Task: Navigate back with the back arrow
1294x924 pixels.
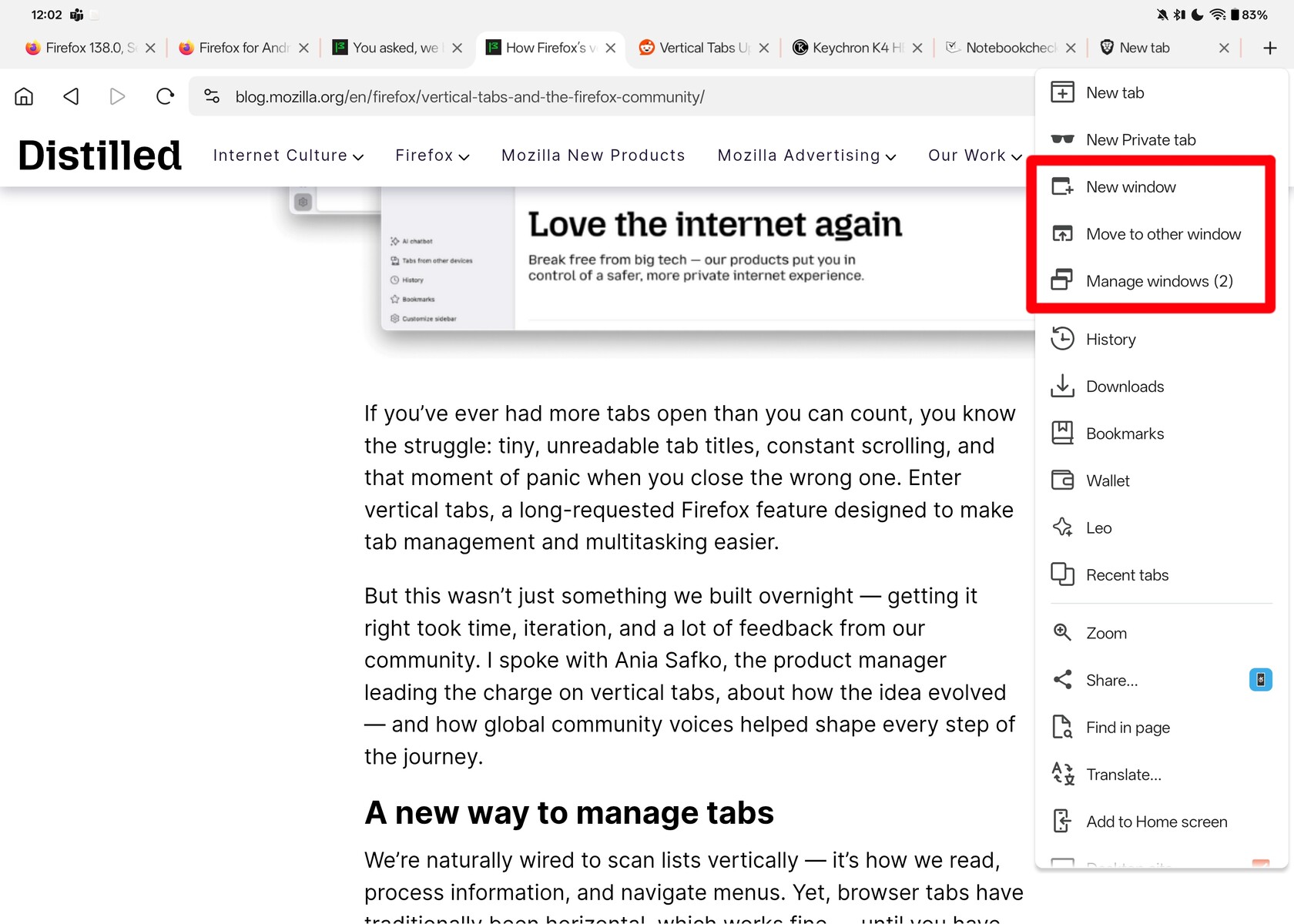Action: coord(71,96)
